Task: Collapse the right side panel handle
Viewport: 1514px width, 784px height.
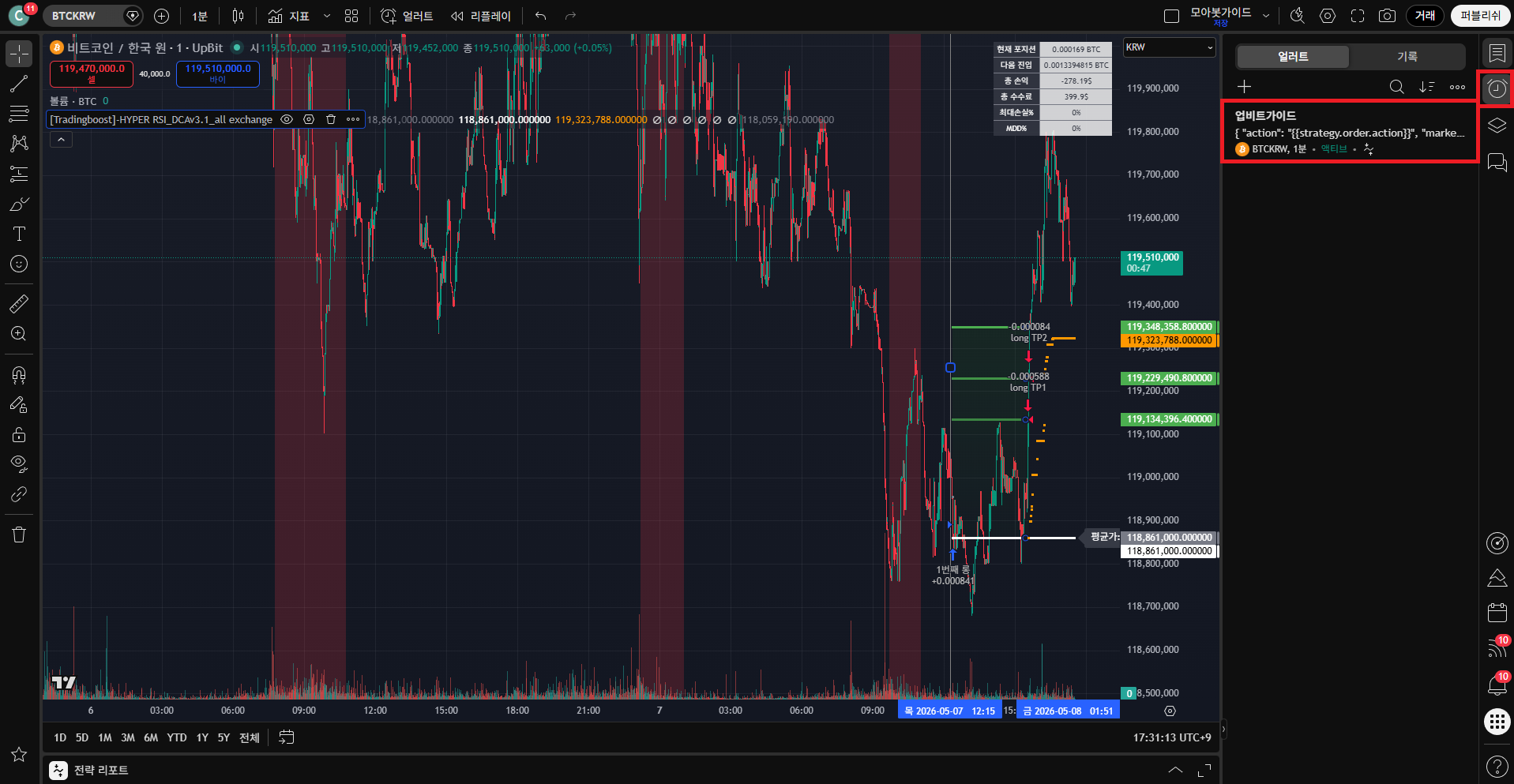Action: click(x=1223, y=729)
